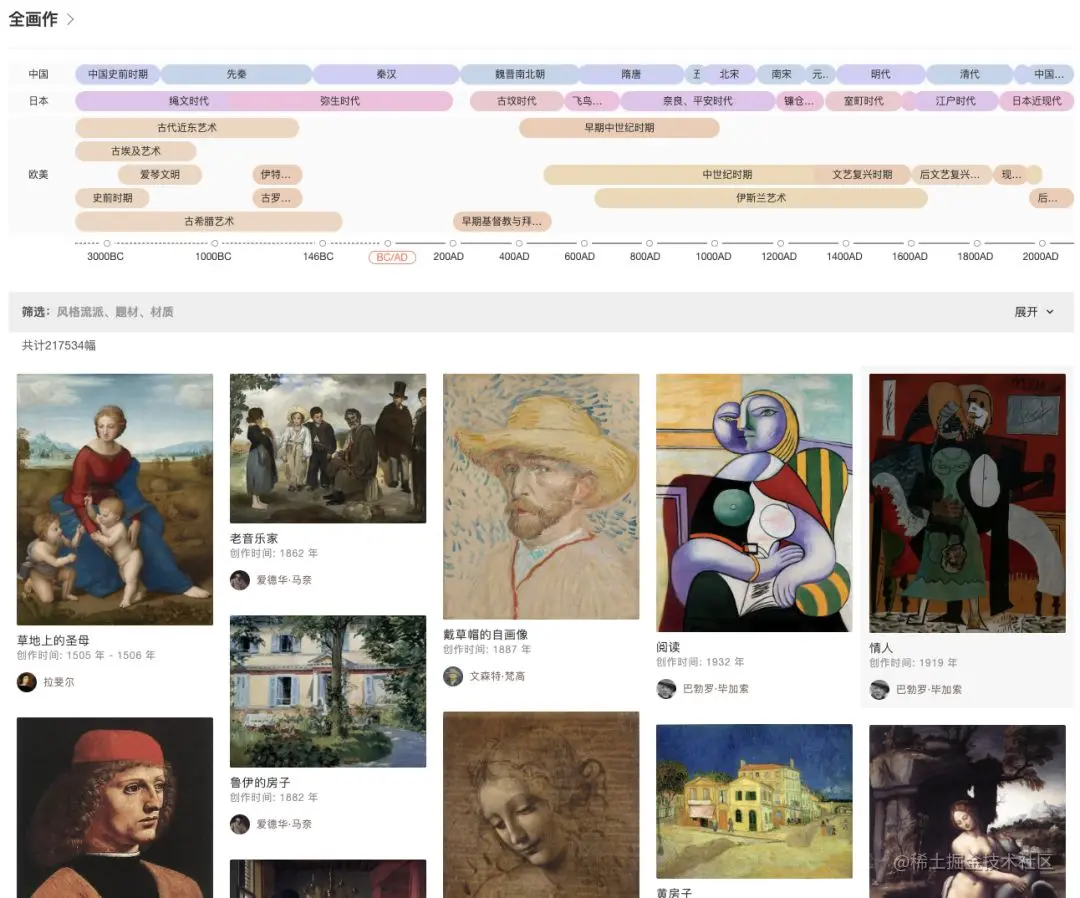This screenshot has height=898, width=1080.
Task: Open the 鲁伊的房子 painting thumbnail
Action: (x=328, y=691)
